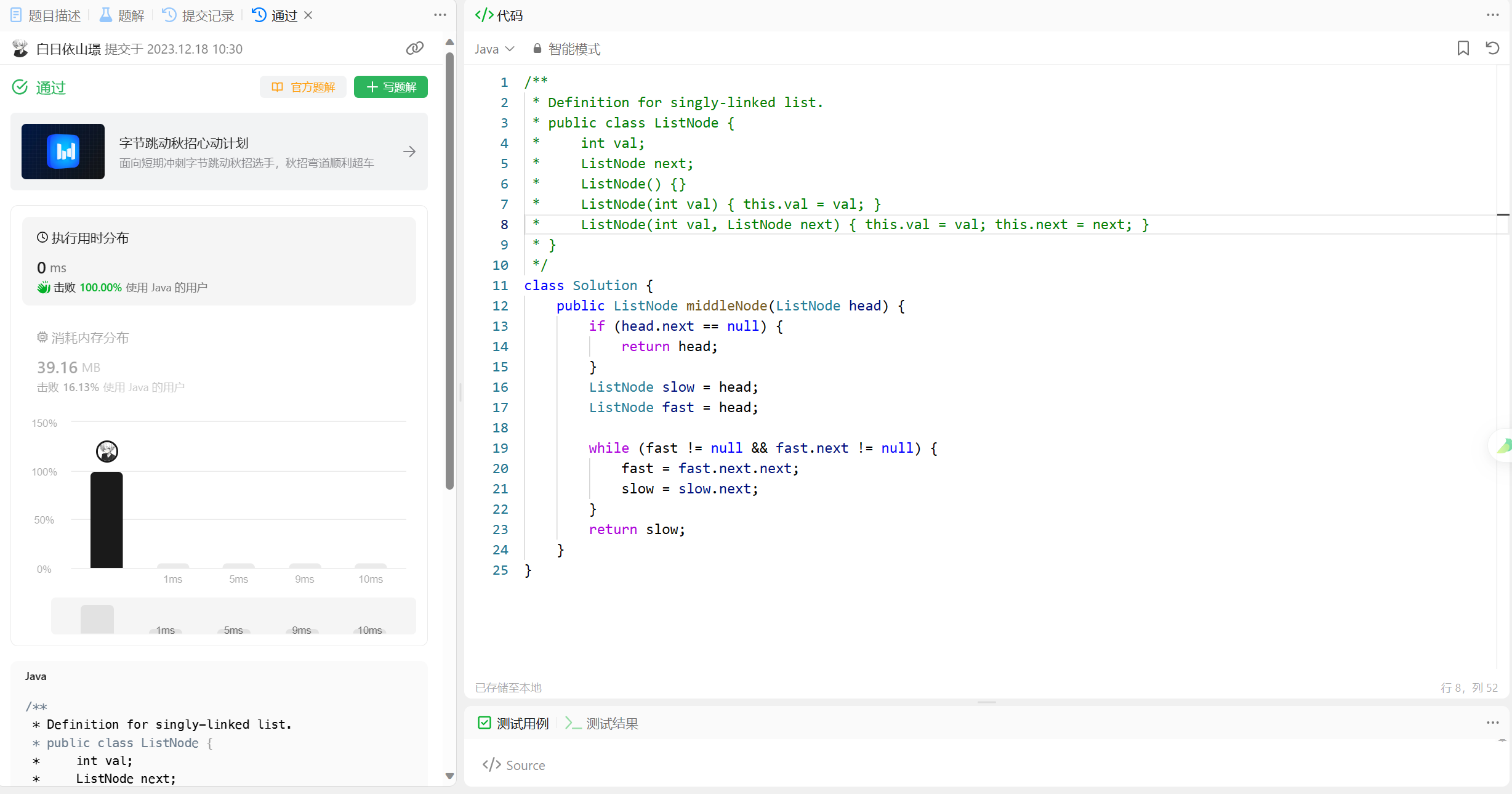
Task: Select Java language dropdown
Action: [494, 48]
